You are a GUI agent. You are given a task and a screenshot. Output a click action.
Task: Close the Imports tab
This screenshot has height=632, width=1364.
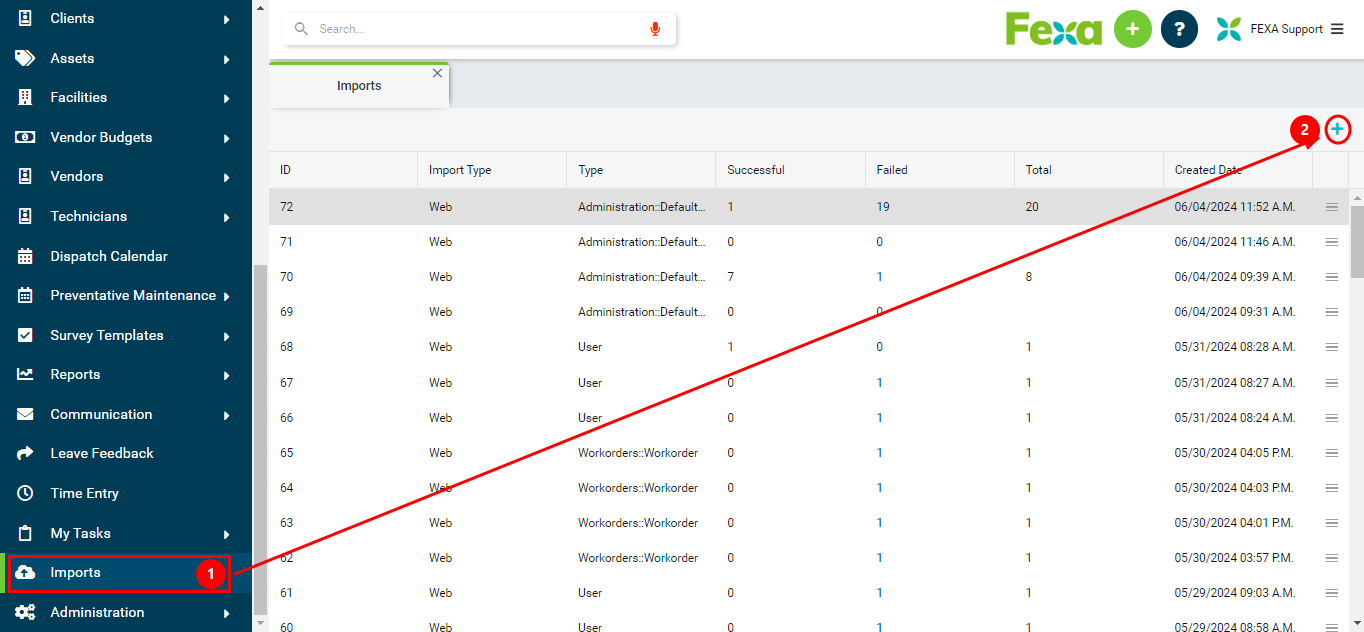(437, 73)
